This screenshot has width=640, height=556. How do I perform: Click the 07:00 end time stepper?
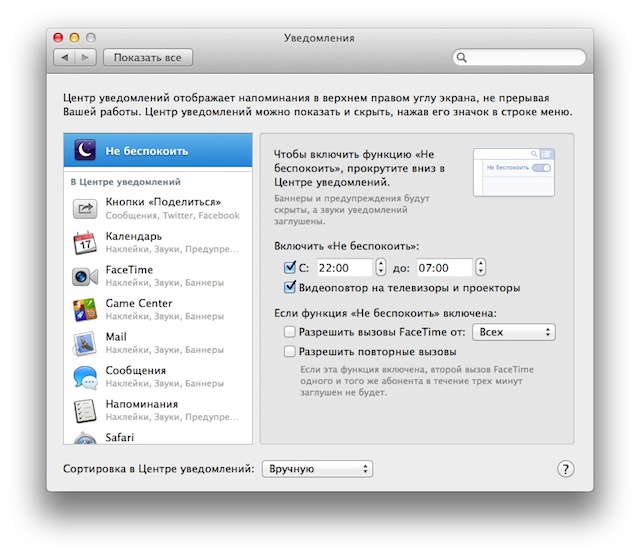tap(480, 267)
